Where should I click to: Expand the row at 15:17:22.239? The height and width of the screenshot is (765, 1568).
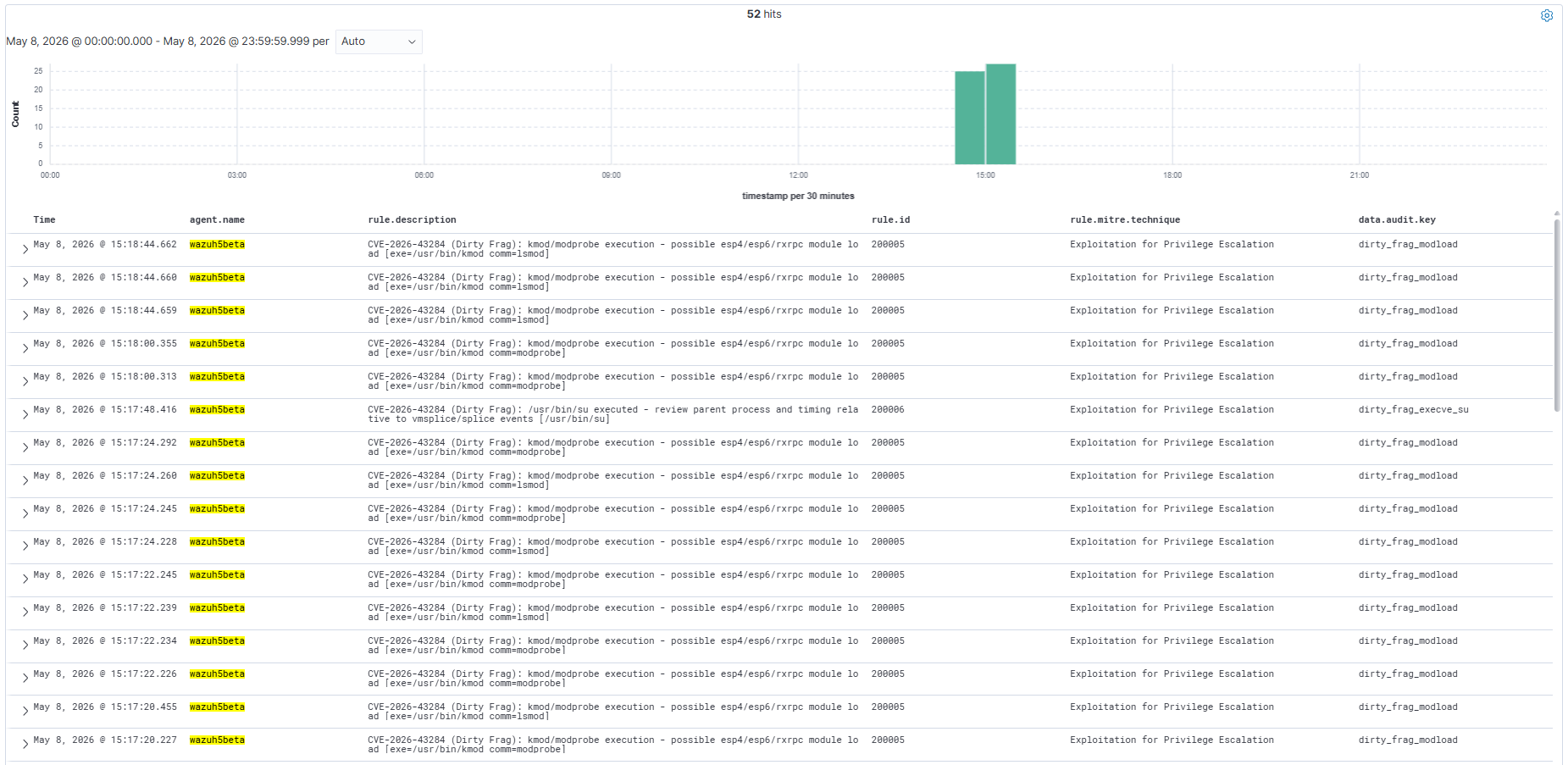pyautogui.click(x=25, y=613)
